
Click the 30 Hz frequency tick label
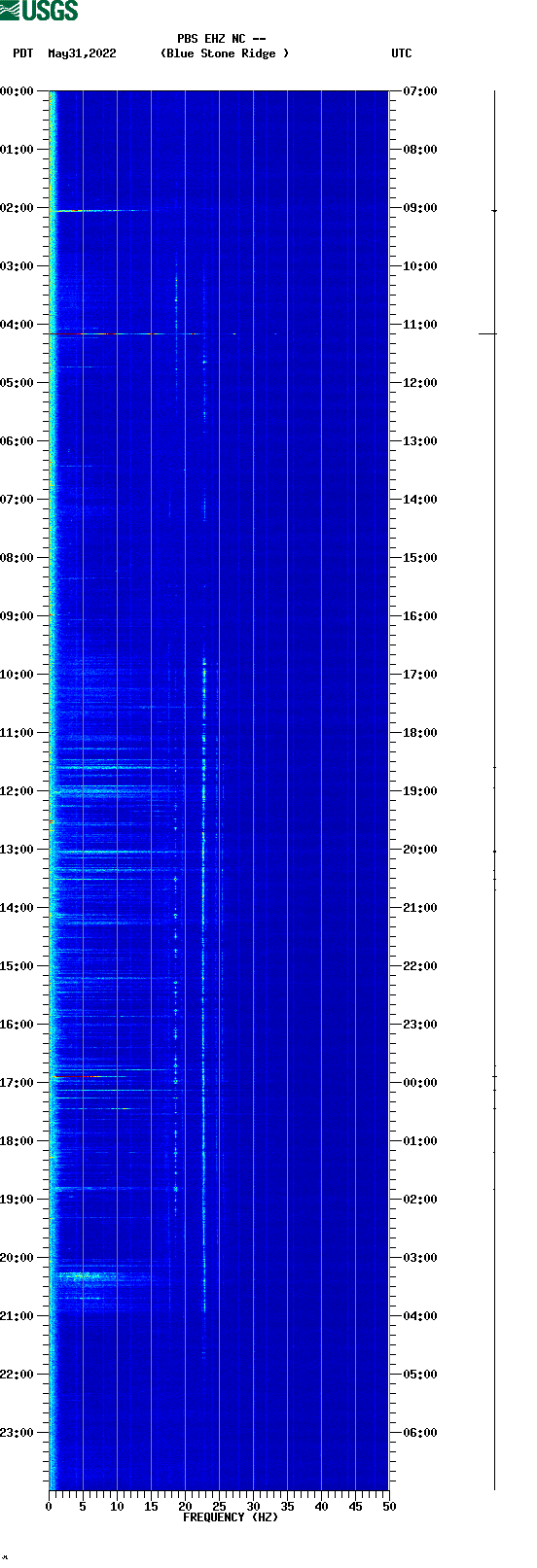point(253,1507)
